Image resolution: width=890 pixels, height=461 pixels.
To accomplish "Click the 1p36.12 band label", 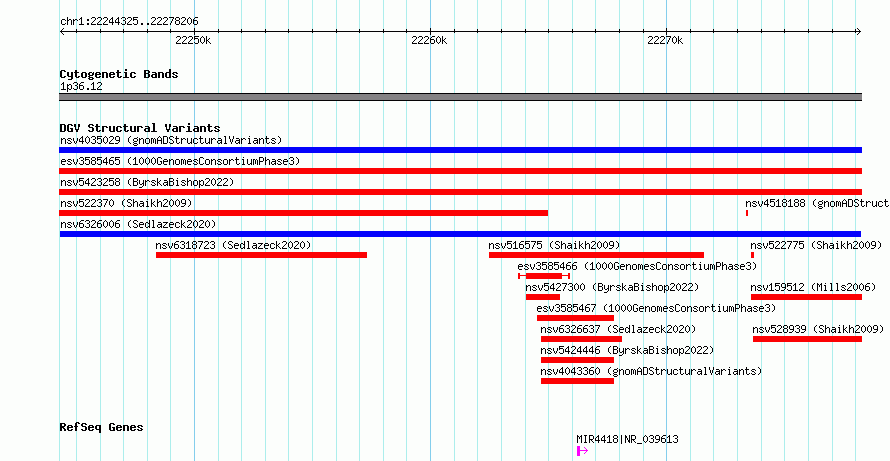I will pos(81,87).
